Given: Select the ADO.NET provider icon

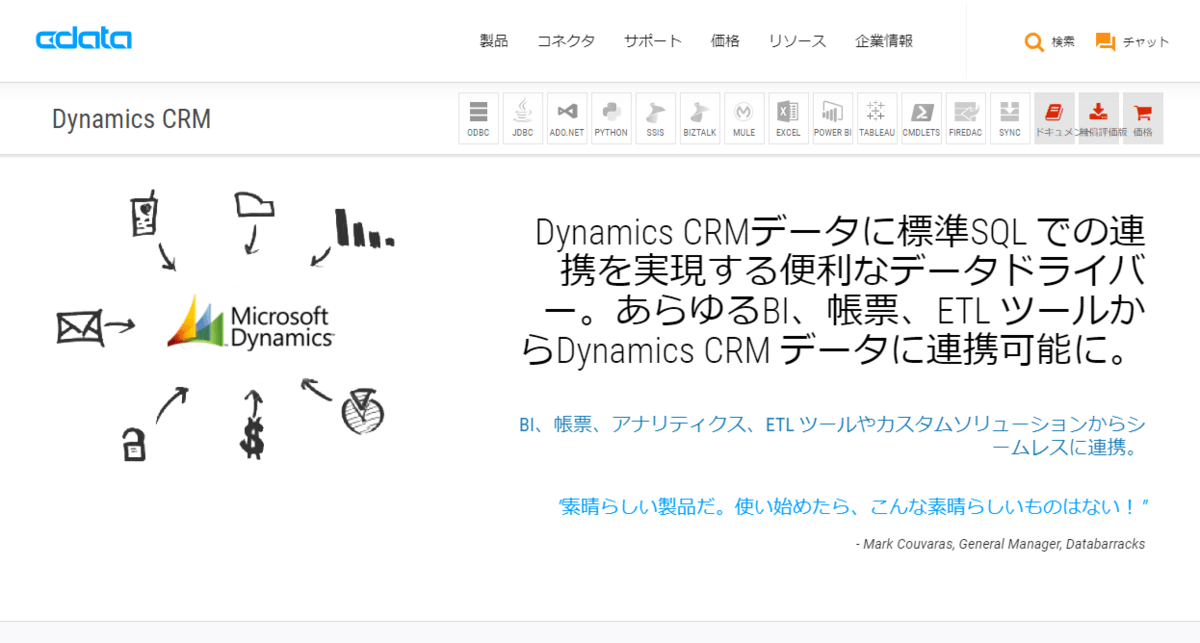Looking at the screenshot, I should click(567, 118).
